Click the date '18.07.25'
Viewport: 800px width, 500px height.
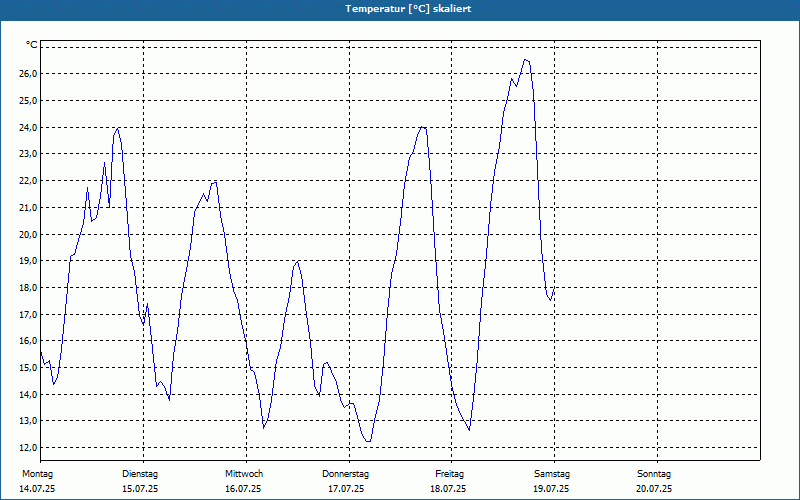click(x=448, y=489)
